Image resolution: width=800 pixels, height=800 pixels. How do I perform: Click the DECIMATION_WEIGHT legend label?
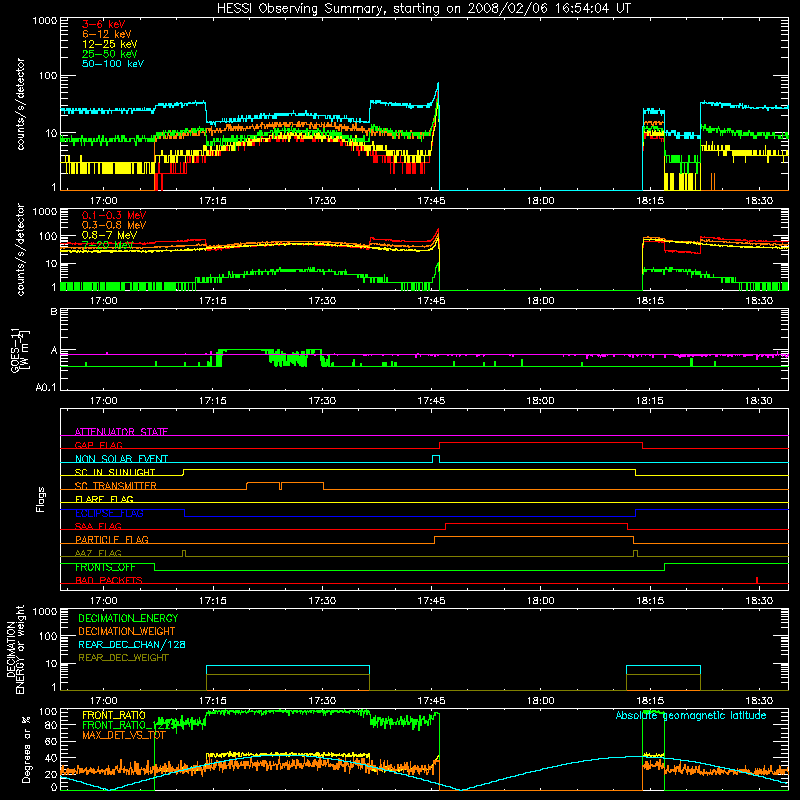point(127,631)
